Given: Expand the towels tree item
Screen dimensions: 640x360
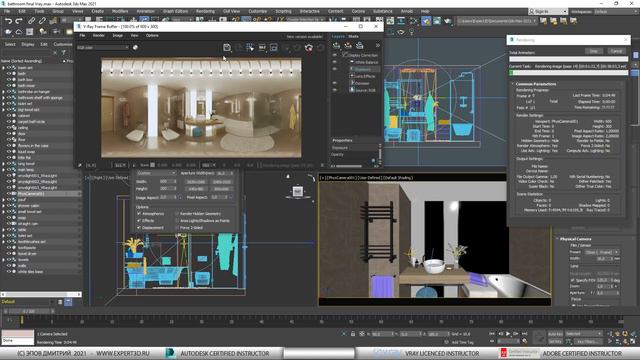Looking at the screenshot, I should (4, 260).
